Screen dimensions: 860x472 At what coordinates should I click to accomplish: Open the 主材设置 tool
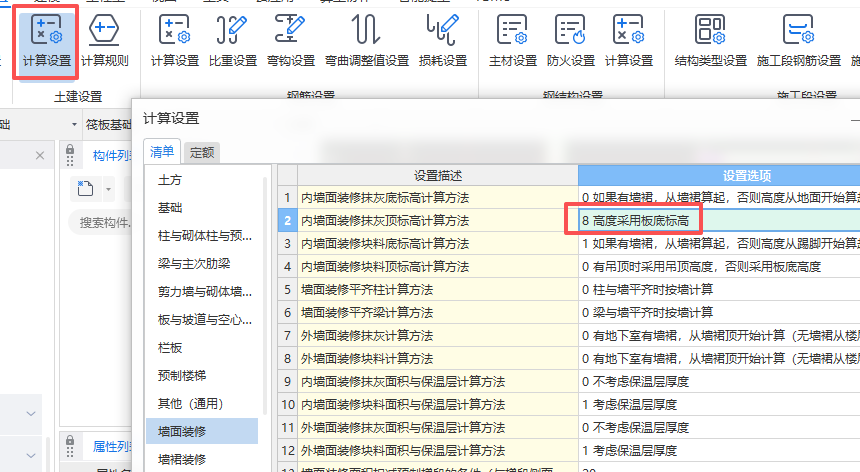[x=513, y=42]
